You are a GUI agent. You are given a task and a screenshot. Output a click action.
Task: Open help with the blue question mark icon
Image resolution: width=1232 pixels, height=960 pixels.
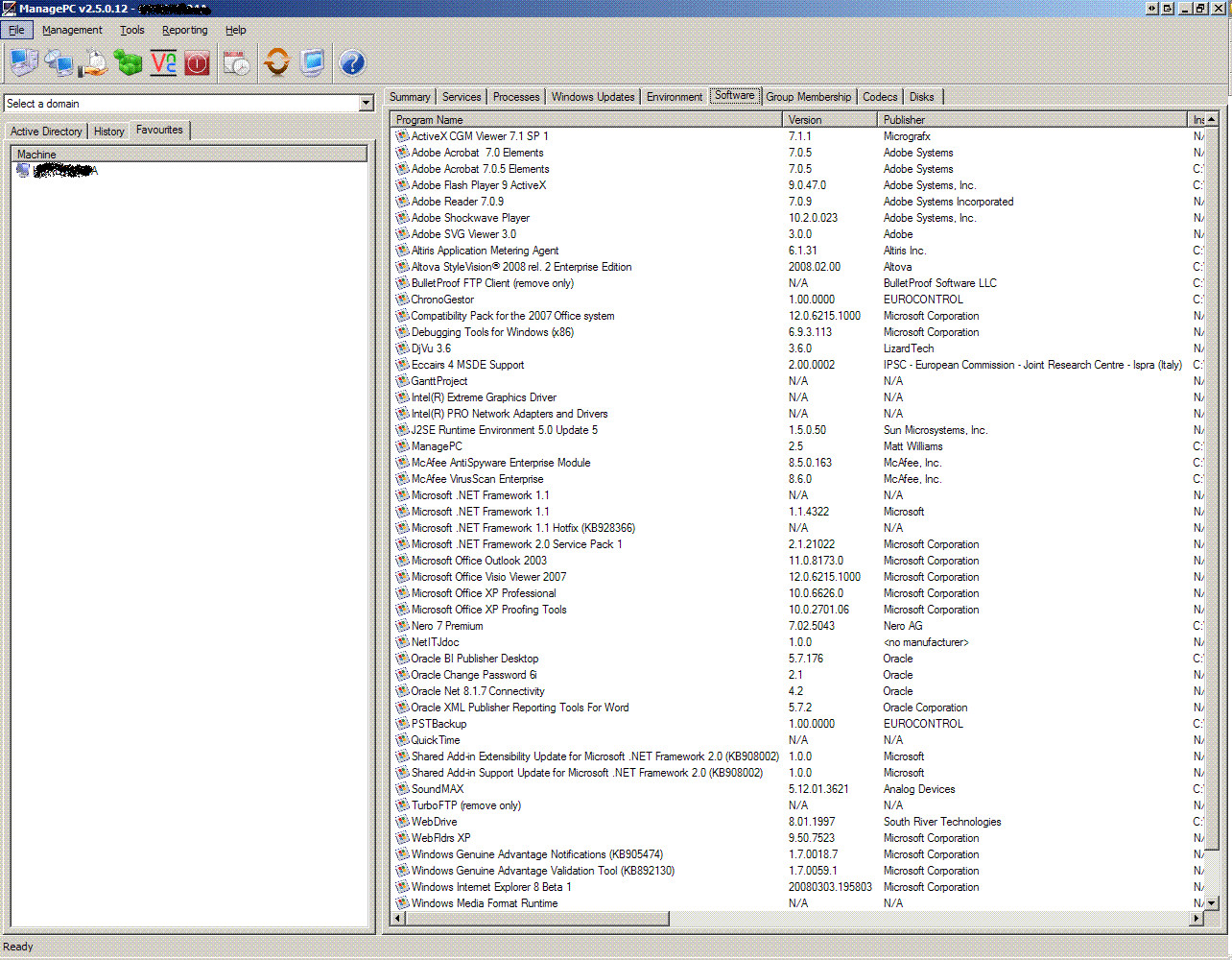point(352,63)
